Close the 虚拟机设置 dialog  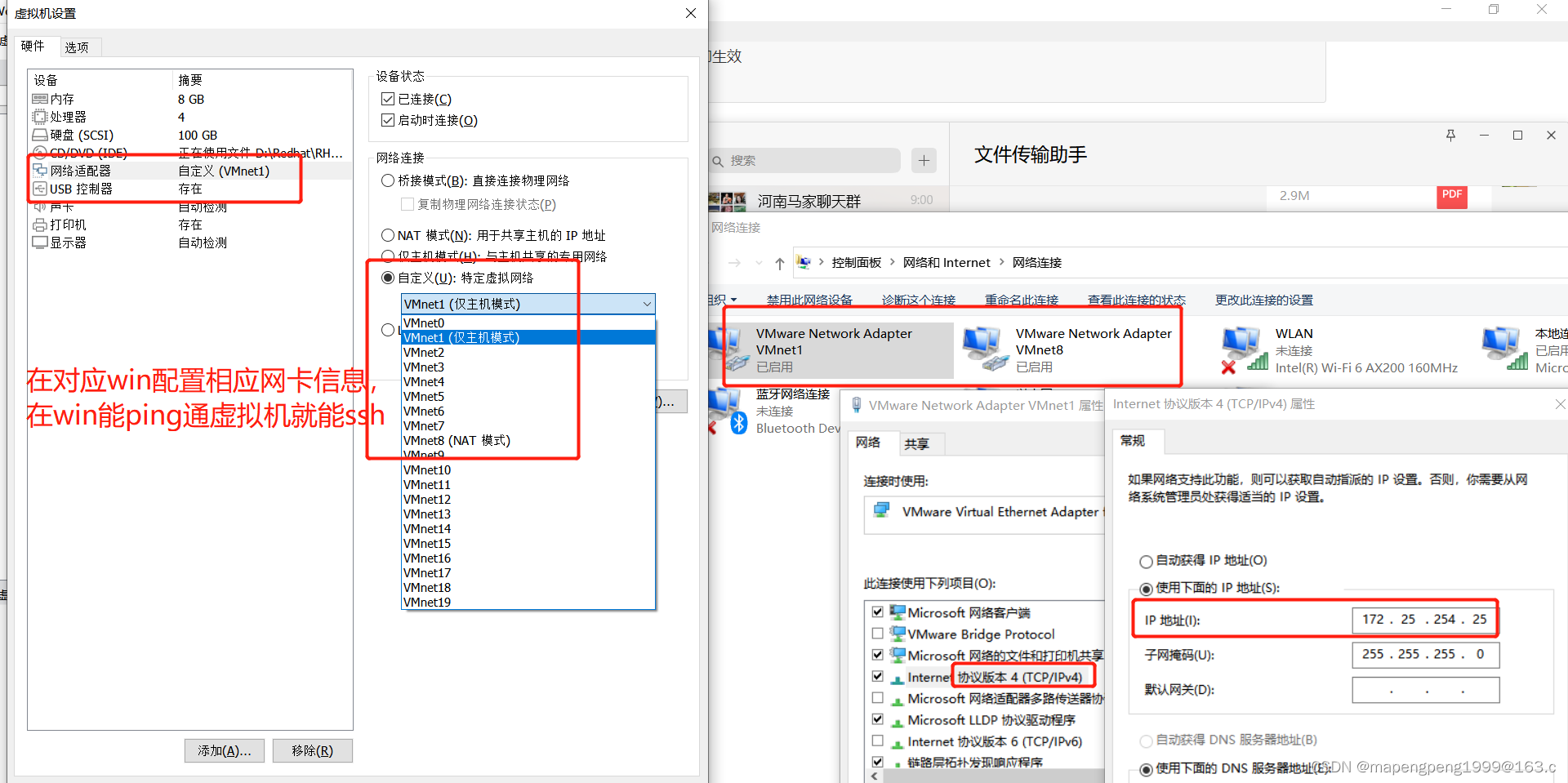pyautogui.click(x=691, y=13)
